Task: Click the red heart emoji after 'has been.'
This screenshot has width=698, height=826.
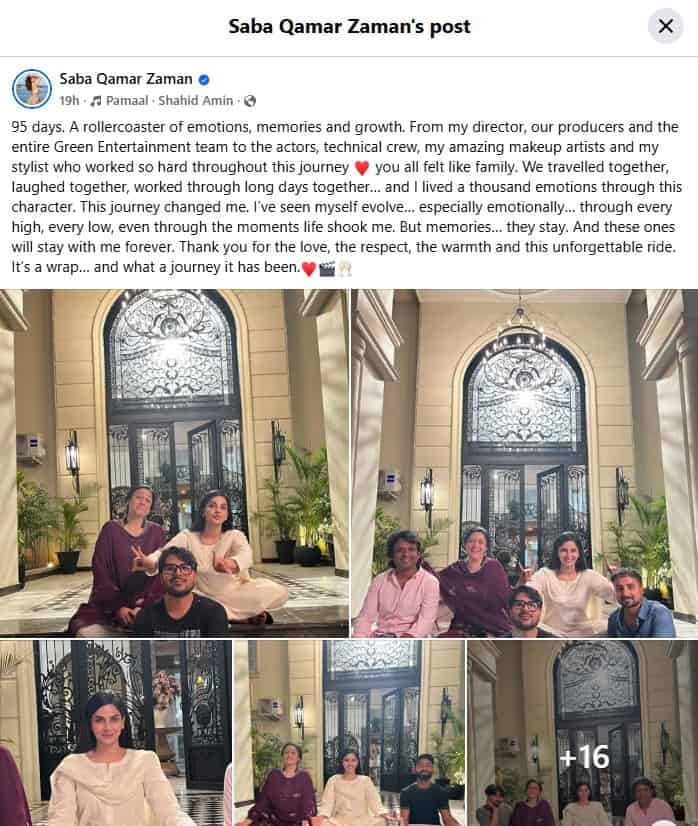Action: click(x=309, y=269)
